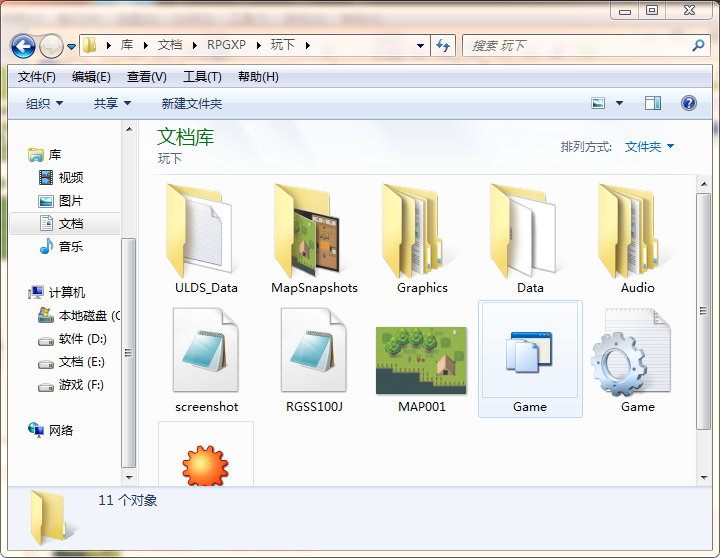Open the 编辑(E) menu
The image size is (720, 558).
coord(91,77)
